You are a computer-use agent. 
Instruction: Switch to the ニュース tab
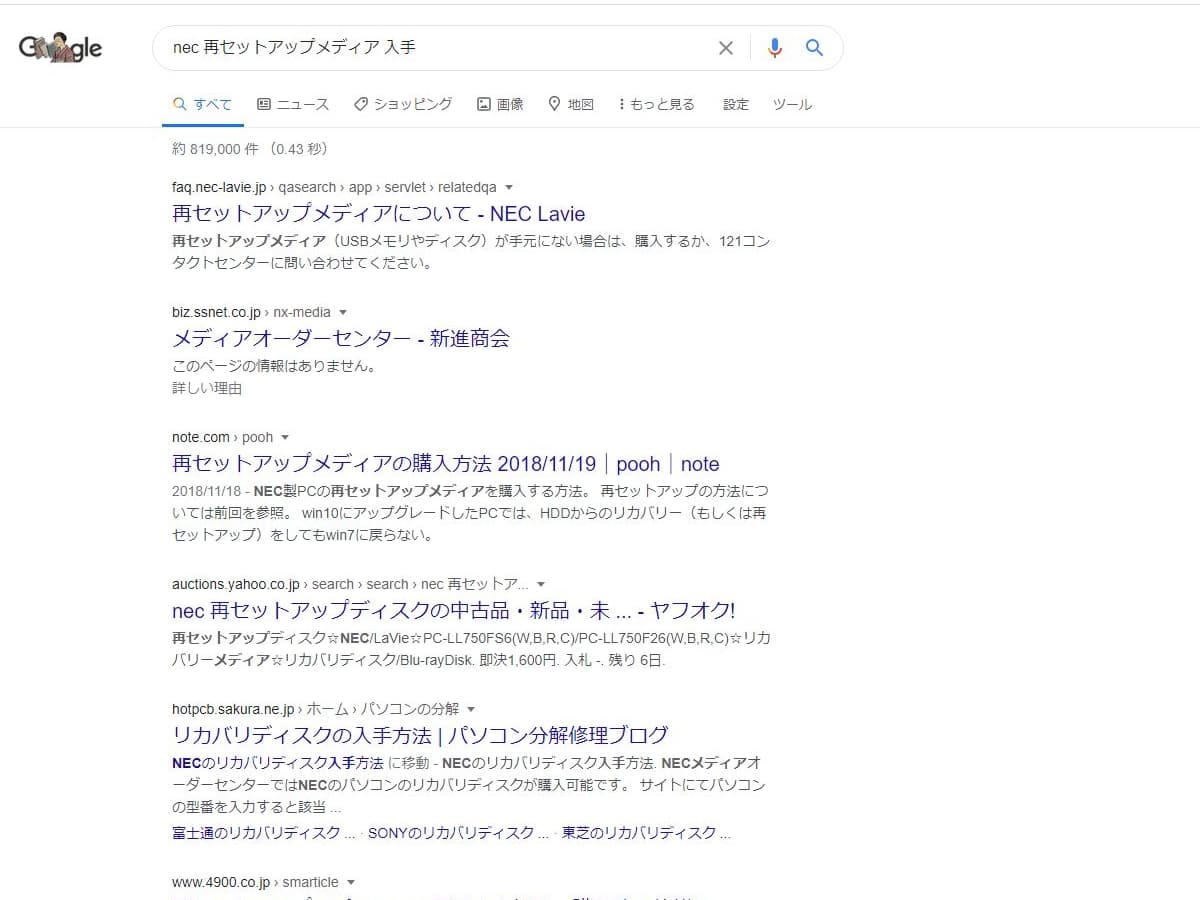tap(293, 104)
